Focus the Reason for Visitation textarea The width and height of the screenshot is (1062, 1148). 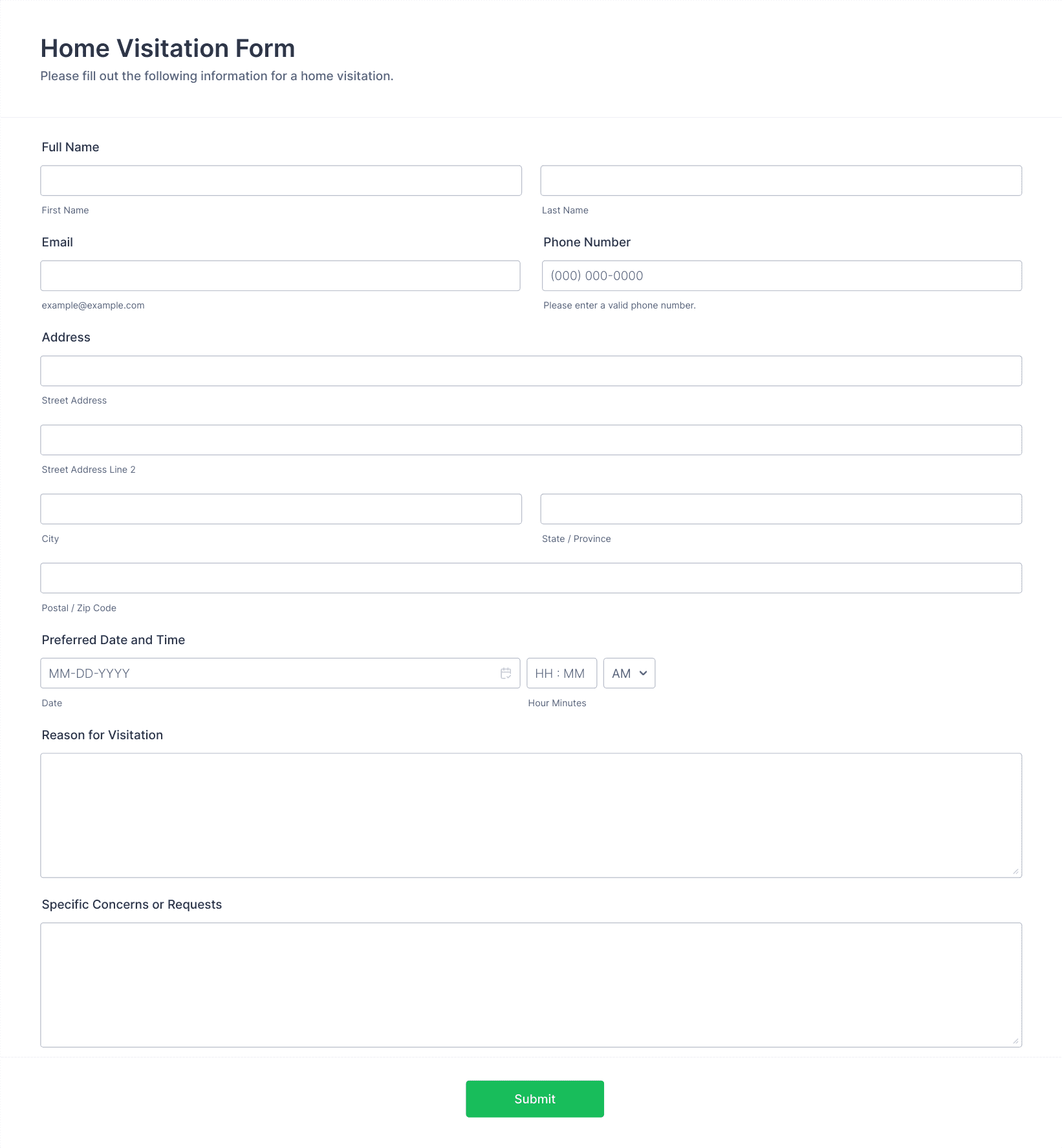click(x=531, y=816)
